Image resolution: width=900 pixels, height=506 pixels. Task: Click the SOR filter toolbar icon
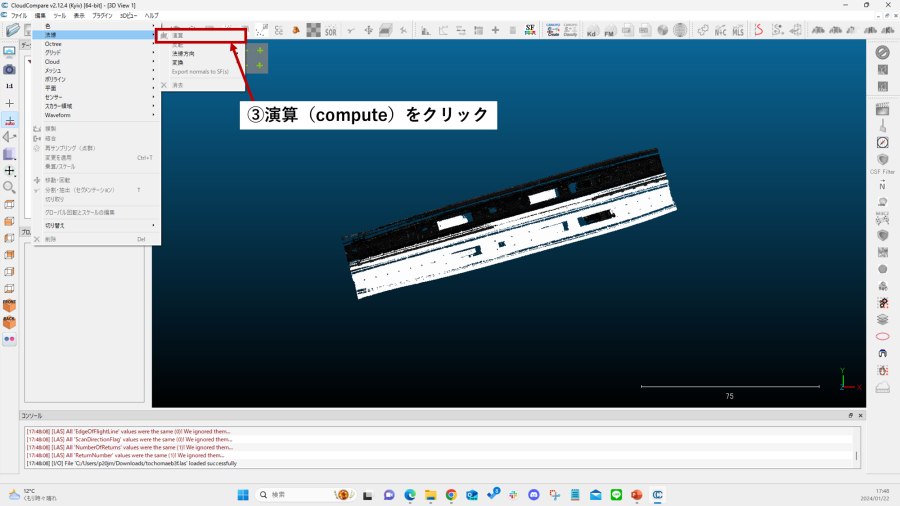coord(331,31)
